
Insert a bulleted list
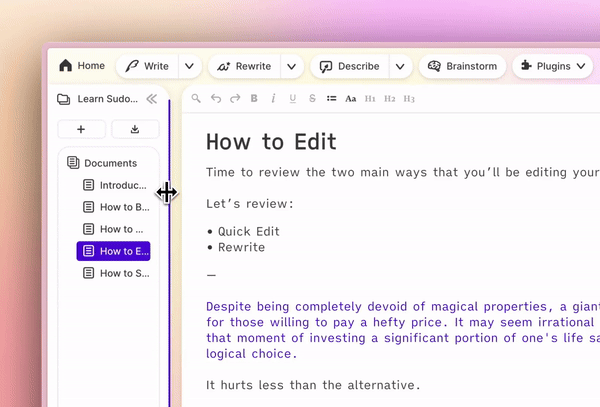click(x=331, y=98)
